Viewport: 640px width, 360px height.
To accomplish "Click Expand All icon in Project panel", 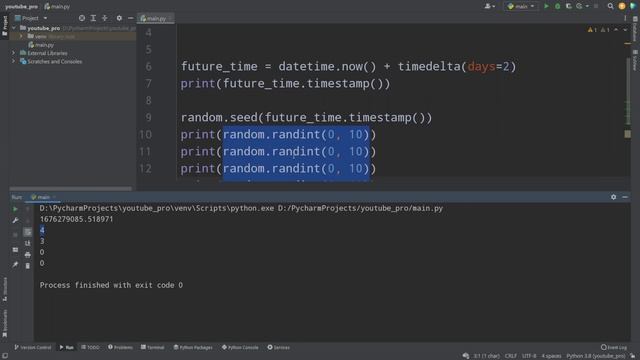I will [93, 18].
